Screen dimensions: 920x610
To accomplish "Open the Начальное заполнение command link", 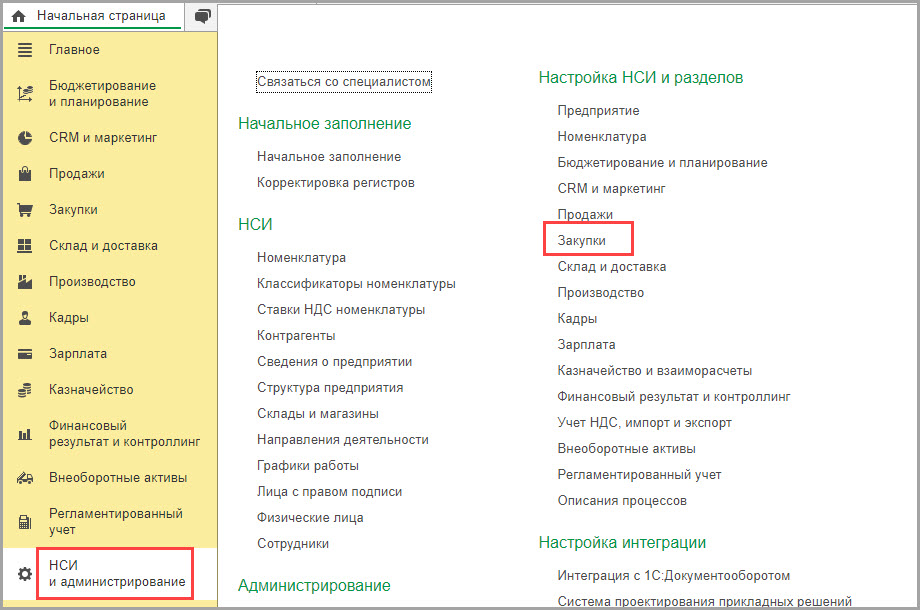I will click(329, 157).
